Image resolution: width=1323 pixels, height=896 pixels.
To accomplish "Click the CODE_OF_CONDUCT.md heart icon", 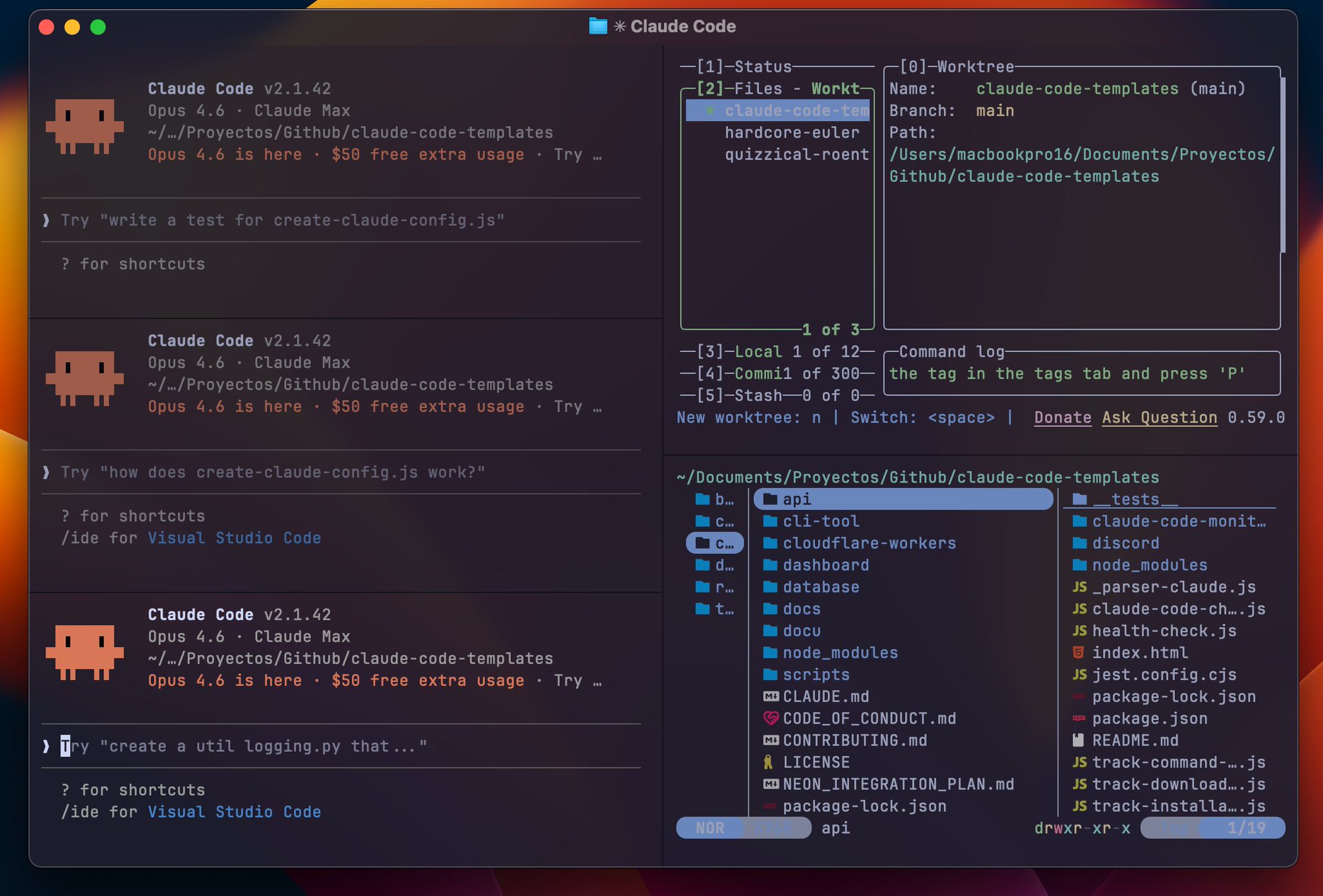I will [770, 718].
